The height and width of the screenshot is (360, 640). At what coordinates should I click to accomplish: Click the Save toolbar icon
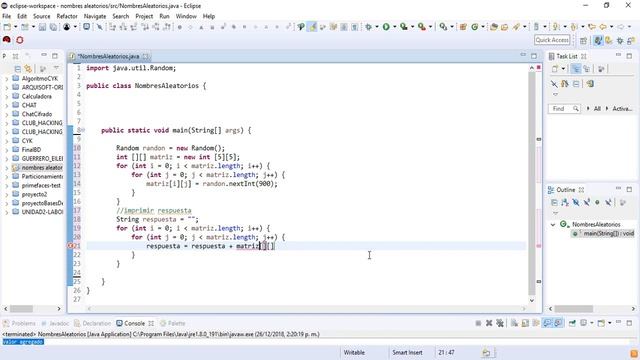click(x=42, y=27)
